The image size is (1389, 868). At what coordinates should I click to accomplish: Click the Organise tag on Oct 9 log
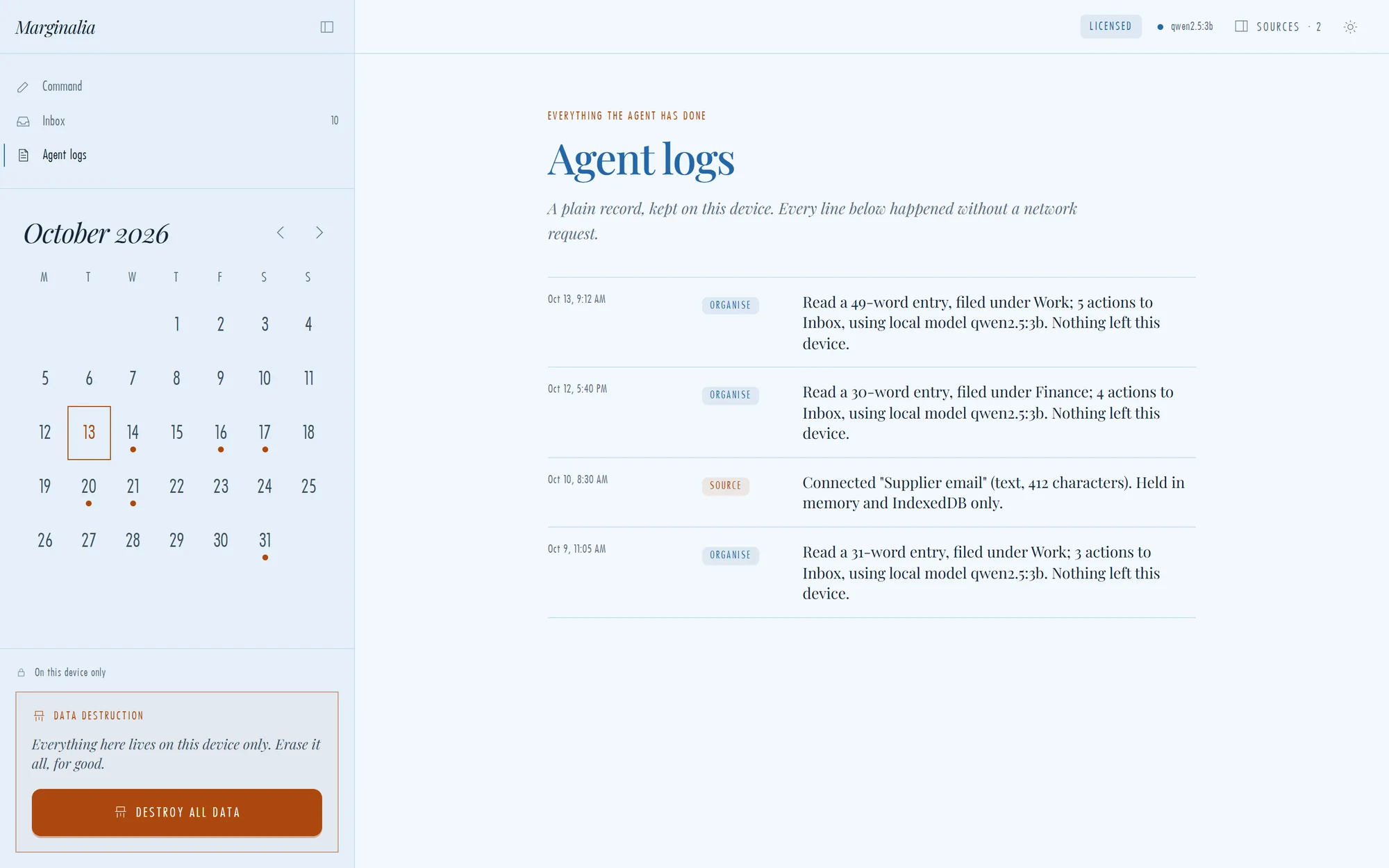click(x=730, y=555)
